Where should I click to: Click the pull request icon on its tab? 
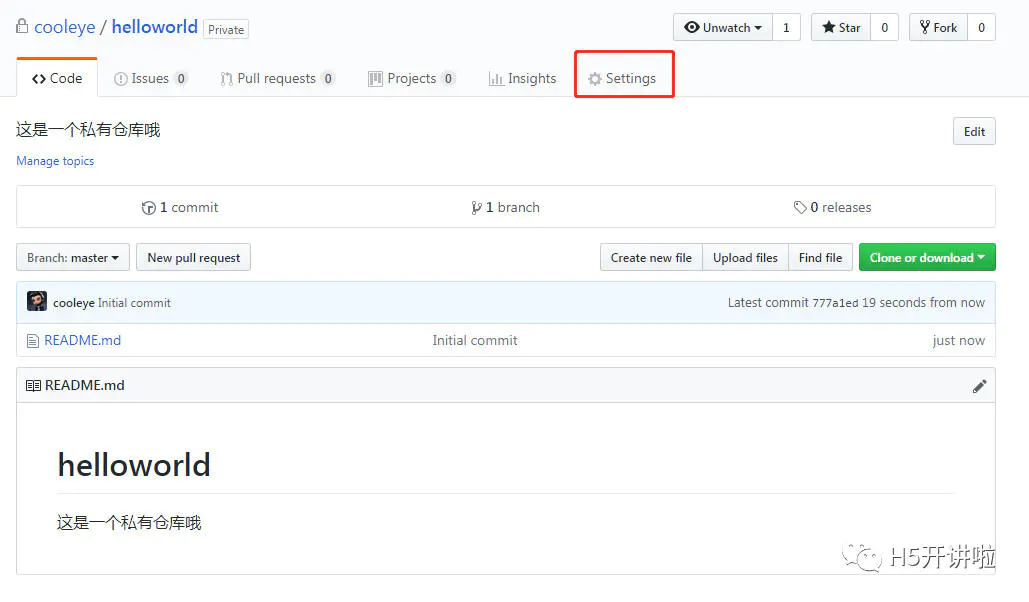click(226, 79)
